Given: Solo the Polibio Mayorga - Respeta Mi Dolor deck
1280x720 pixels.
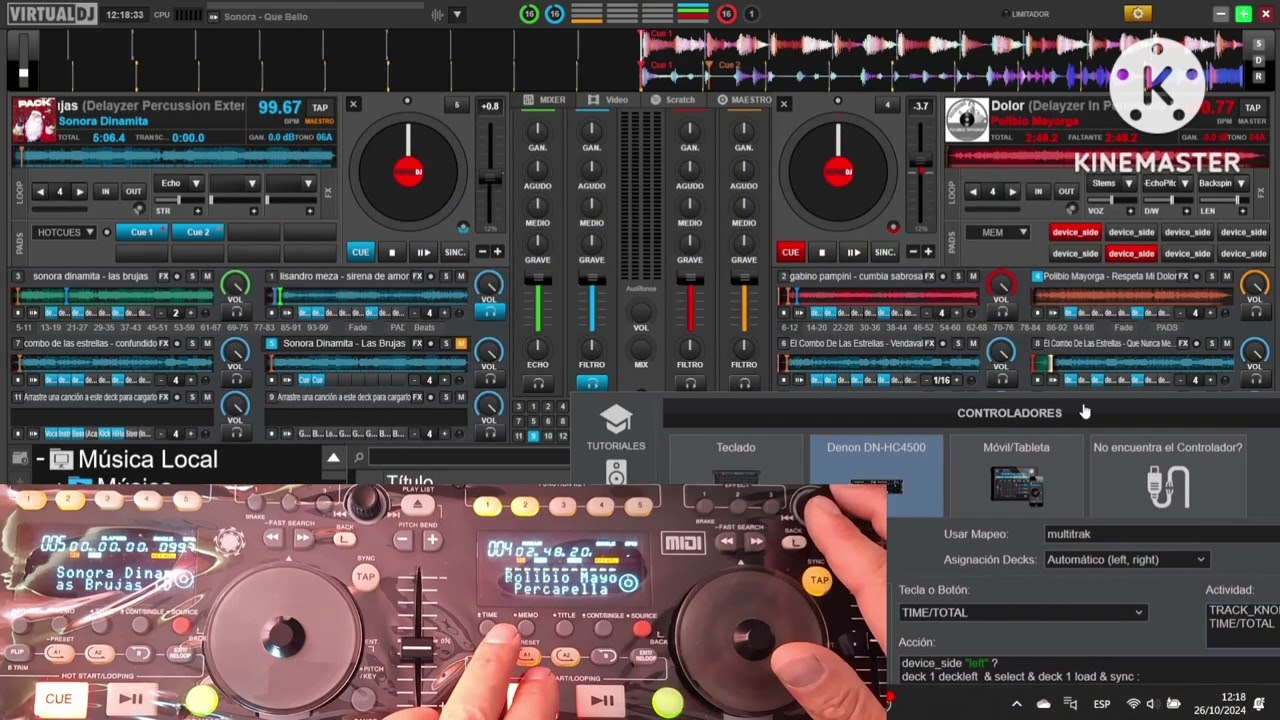Looking at the screenshot, I should point(1212,276).
